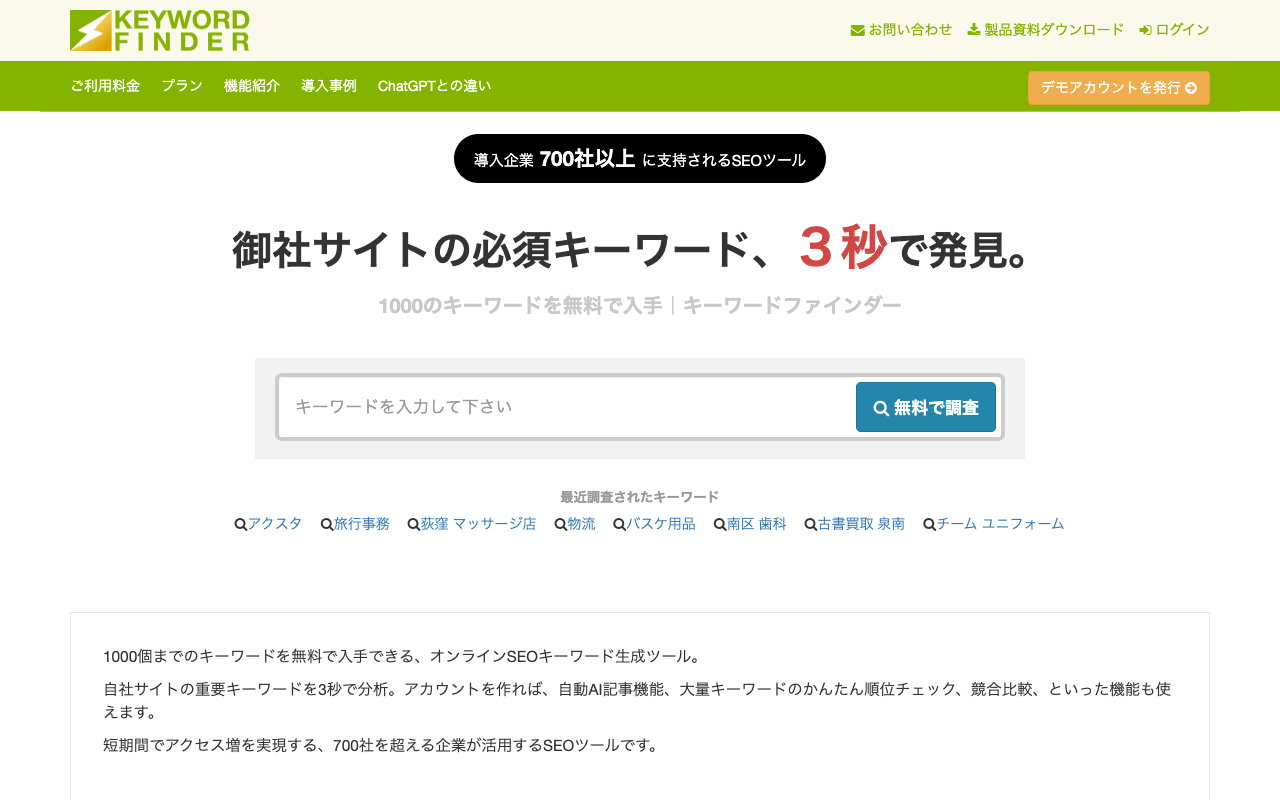This screenshot has height=800, width=1280.
Task: Select the 導入事例 navigation item
Action: 328,86
